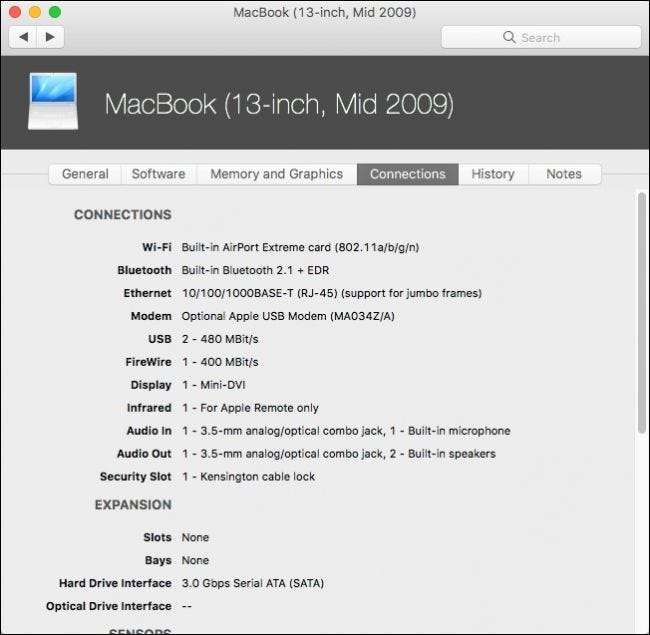Image resolution: width=650 pixels, height=635 pixels.
Task: Select the '1 - Mini-DVI' value
Action: click(x=214, y=385)
